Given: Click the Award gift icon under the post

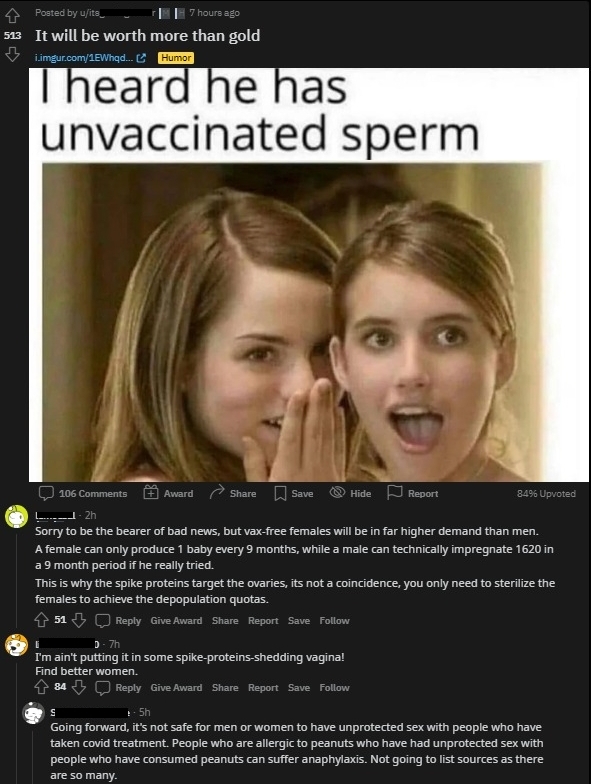Looking at the screenshot, I should [x=150, y=493].
